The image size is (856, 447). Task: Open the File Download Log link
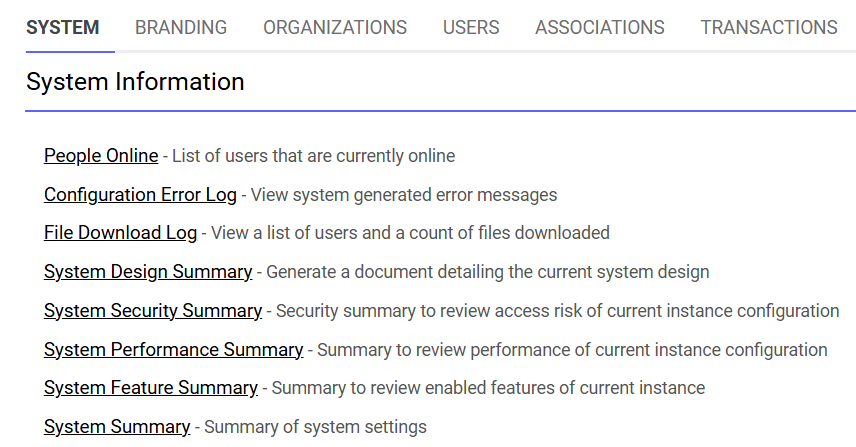pyautogui.click(x=120, y=233)
